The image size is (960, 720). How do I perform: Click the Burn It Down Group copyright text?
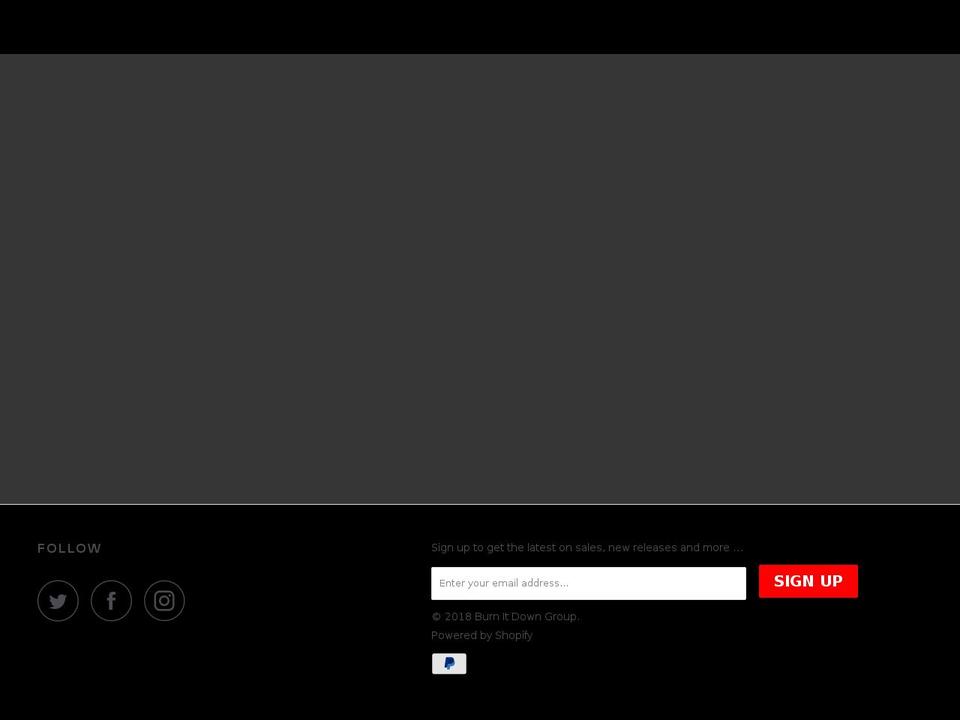tap(505, 617)
